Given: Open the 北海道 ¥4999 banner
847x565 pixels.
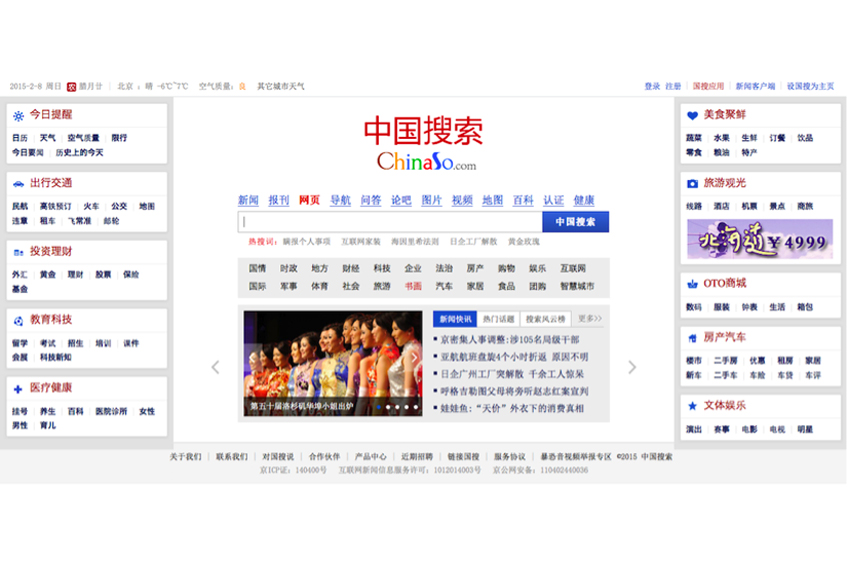Looking at the screenshot, I should (x=760, y=239).
